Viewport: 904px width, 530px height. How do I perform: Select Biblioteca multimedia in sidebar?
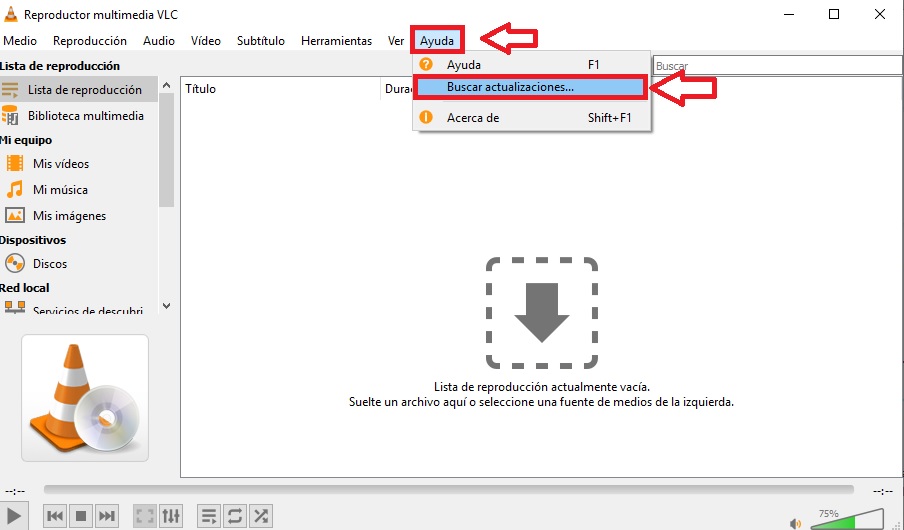[x=85, y=116]
